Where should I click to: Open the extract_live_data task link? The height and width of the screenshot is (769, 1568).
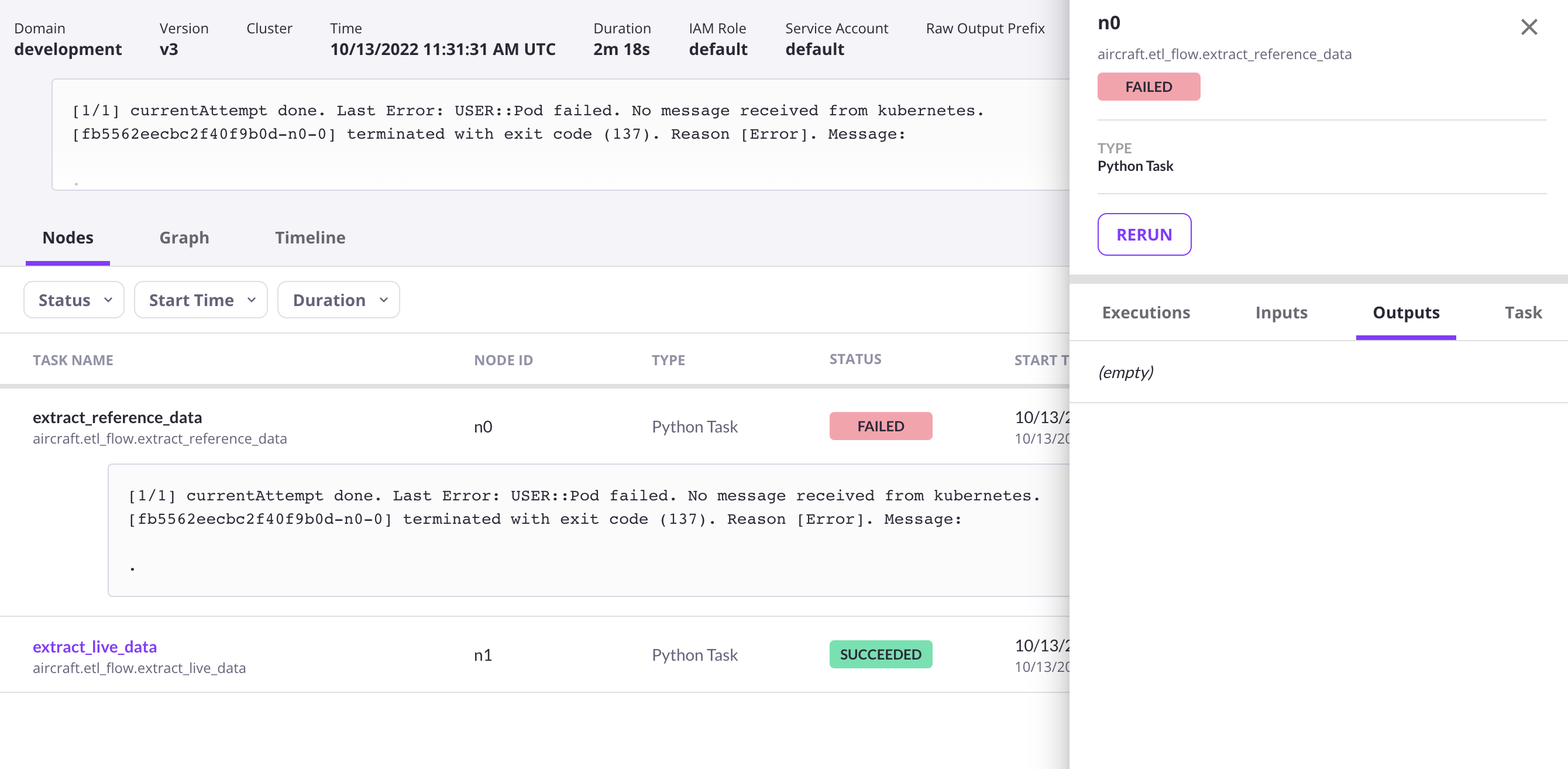click(x=95, y=646)
